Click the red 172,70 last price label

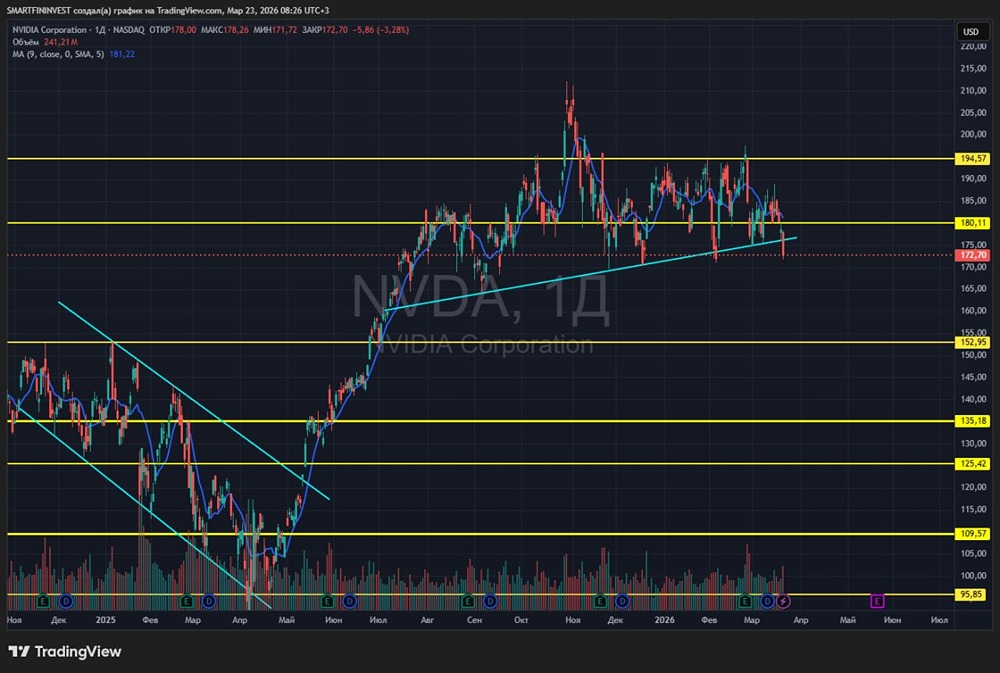(971, 255)
